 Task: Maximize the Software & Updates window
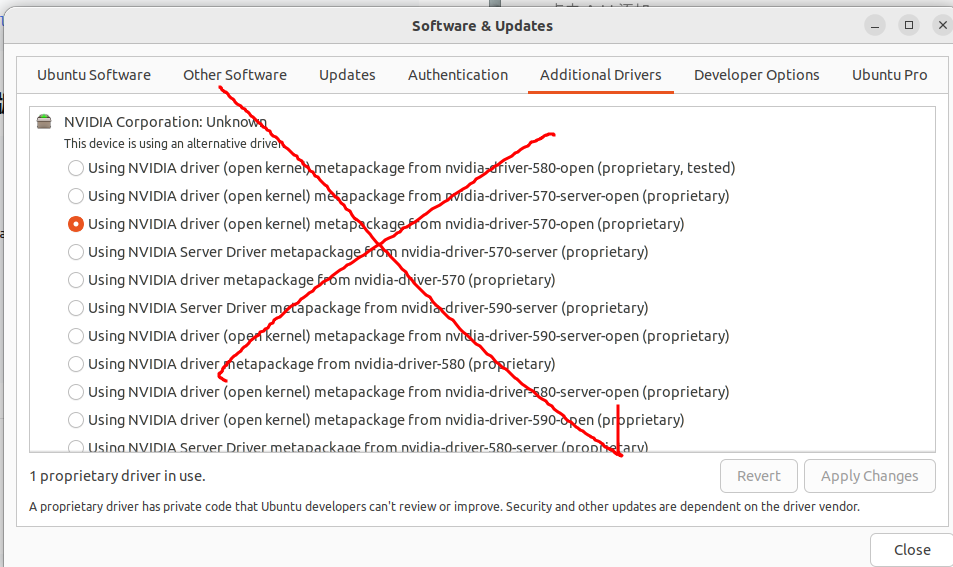[x=909, y=26]
